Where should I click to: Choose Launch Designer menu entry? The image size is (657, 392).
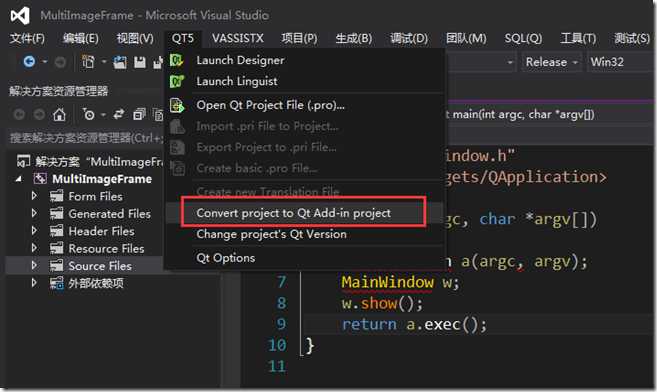coord(305,60)
